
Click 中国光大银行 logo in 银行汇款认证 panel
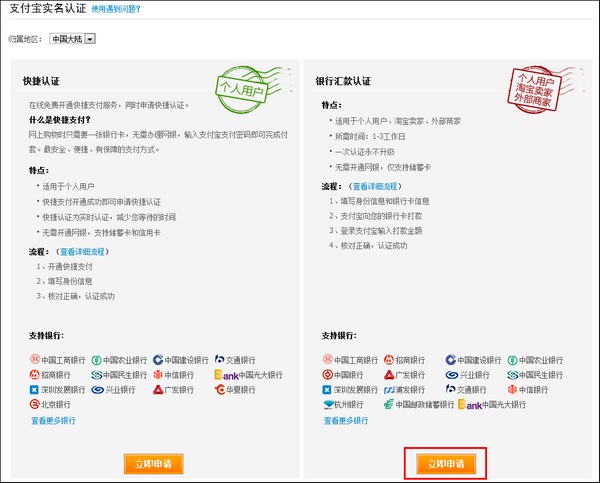pos(492,404)
